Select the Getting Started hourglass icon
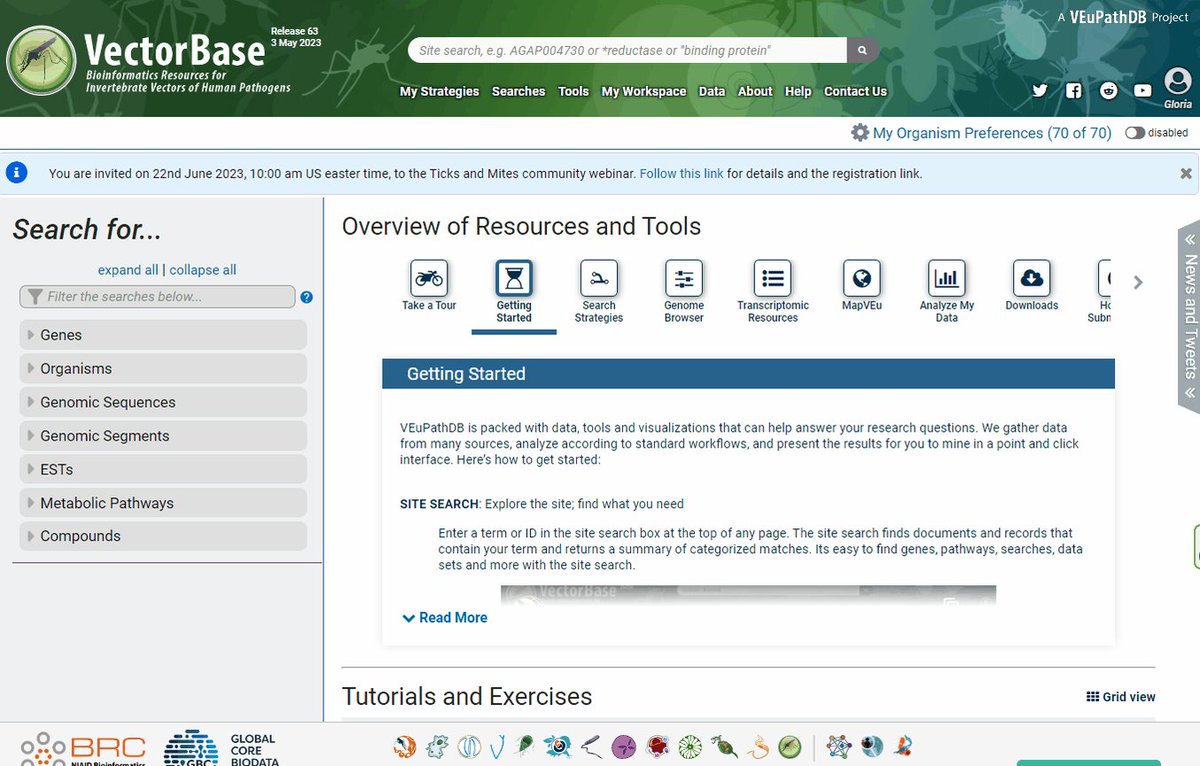 pyautogui.click(x=514, y=277)
